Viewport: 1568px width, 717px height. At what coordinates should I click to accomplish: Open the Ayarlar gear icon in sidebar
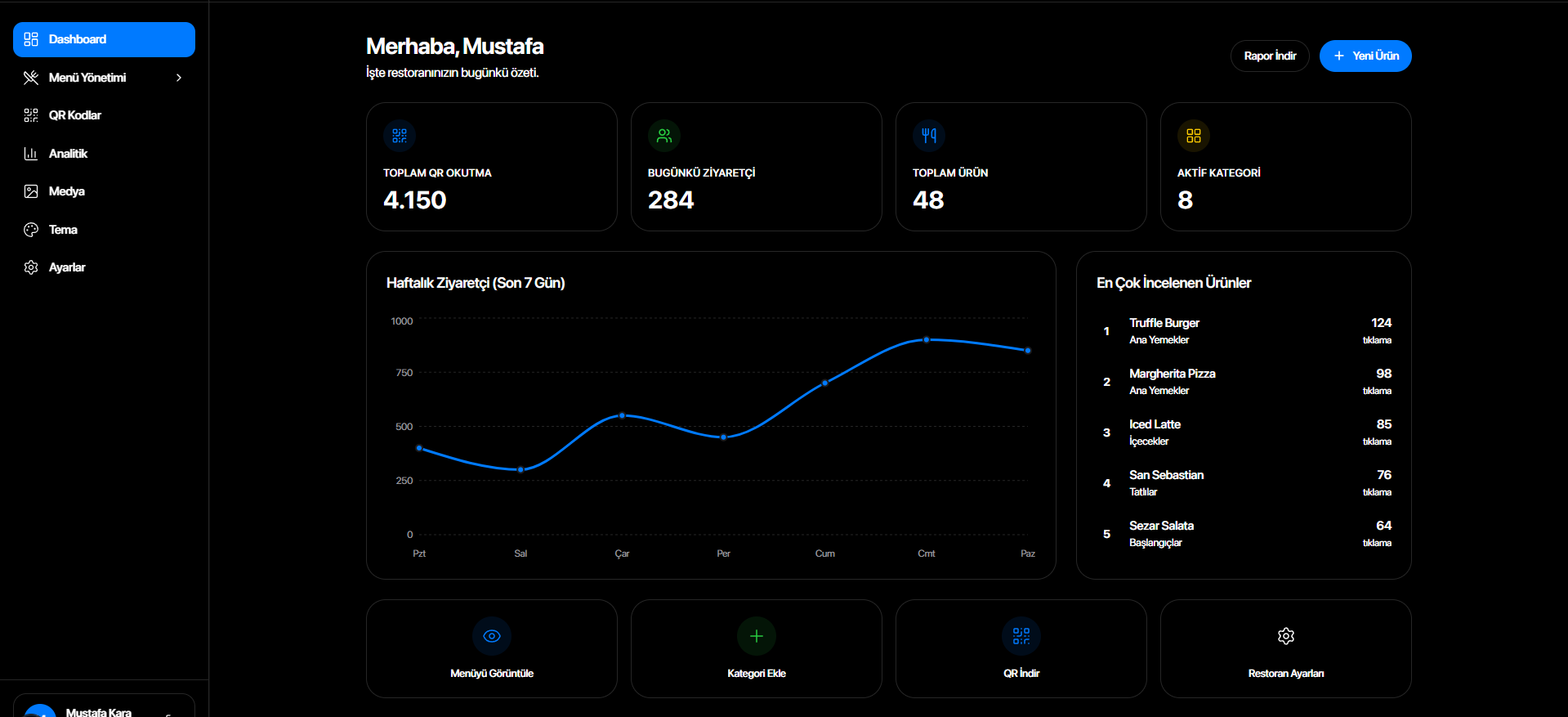pyautogui.click(x=31, y=267)
